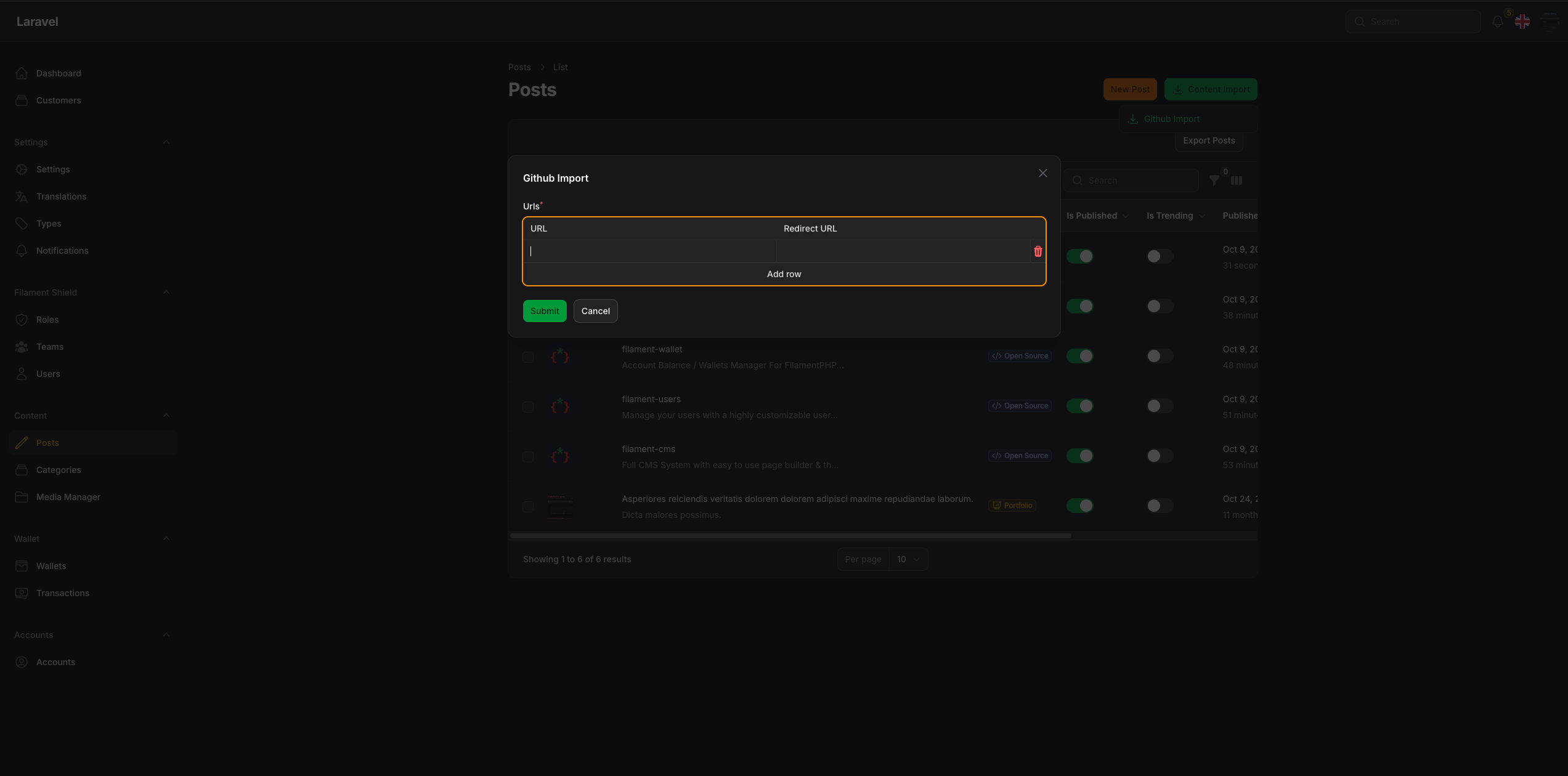Screen dimensions: 1568x776
Task: Click the Roles shield icon in sidebar
Action: click(22, 320)
